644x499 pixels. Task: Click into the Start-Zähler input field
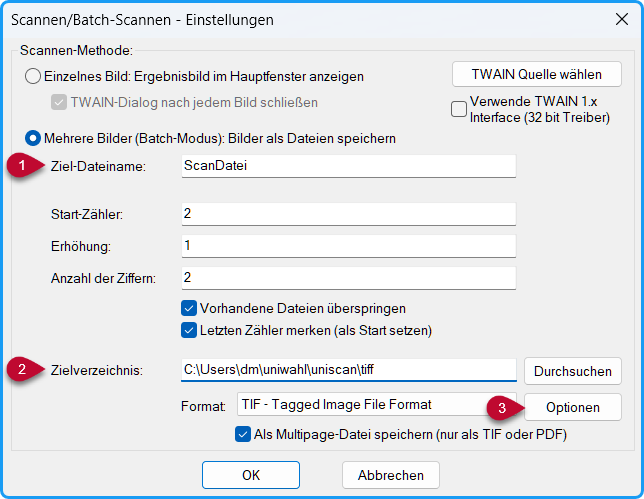(349, 214)
